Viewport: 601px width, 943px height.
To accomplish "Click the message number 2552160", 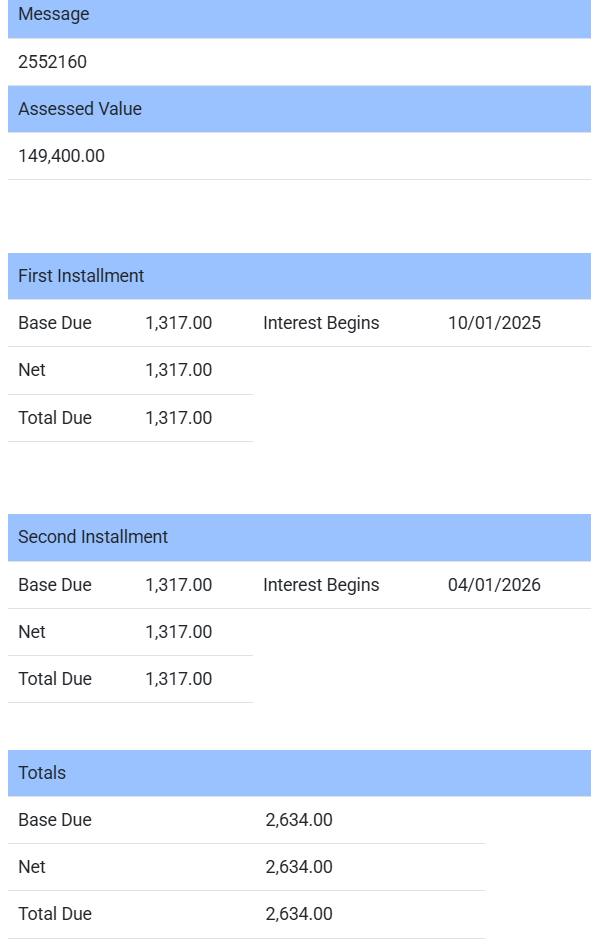I will pos(53,62).
